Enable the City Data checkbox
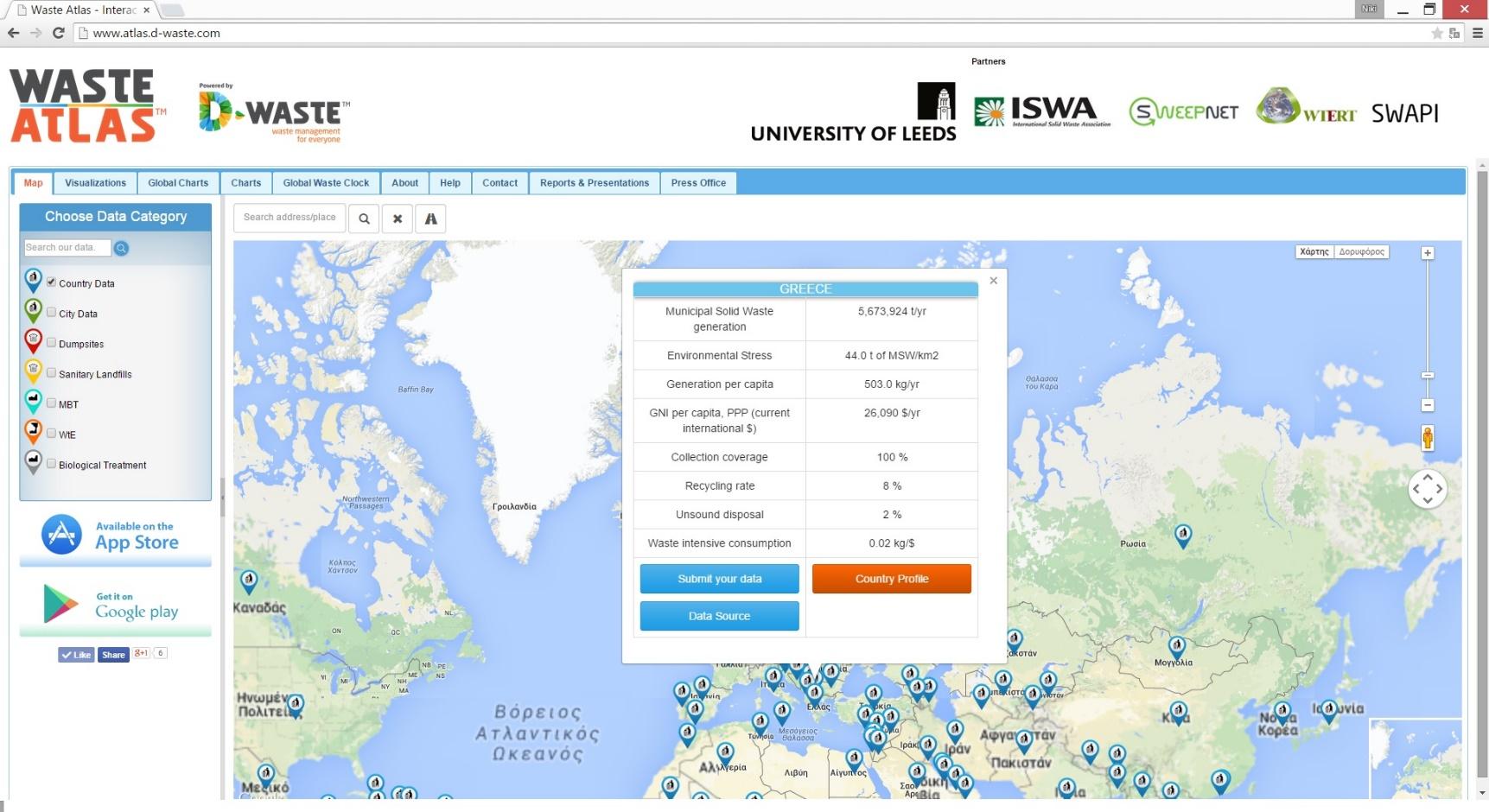This screenshot has width=1489, height=812. 51,313
